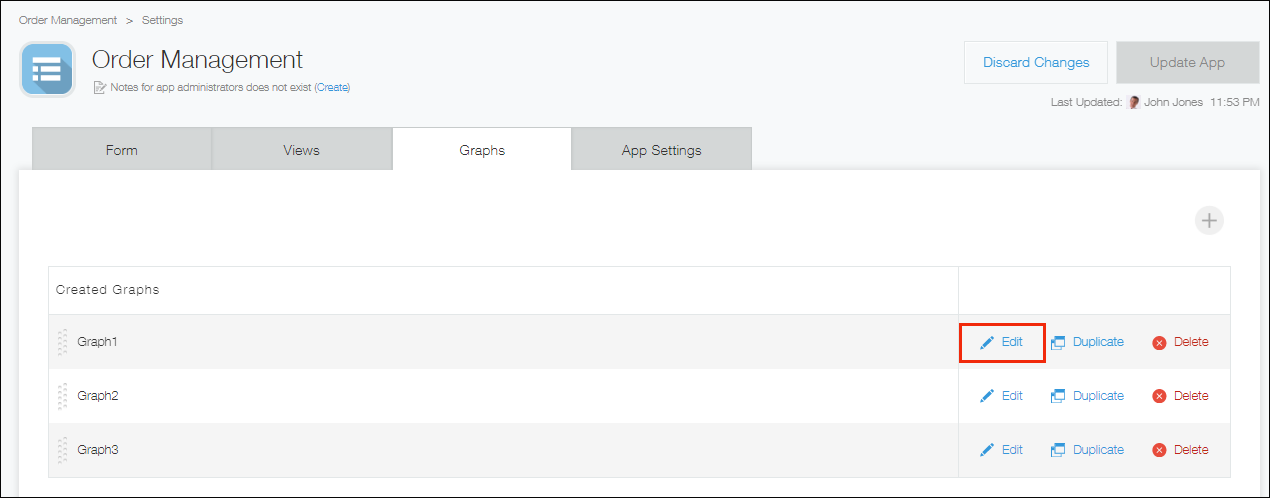Click the drag handle beside Graph3

[x=63, y=450]
